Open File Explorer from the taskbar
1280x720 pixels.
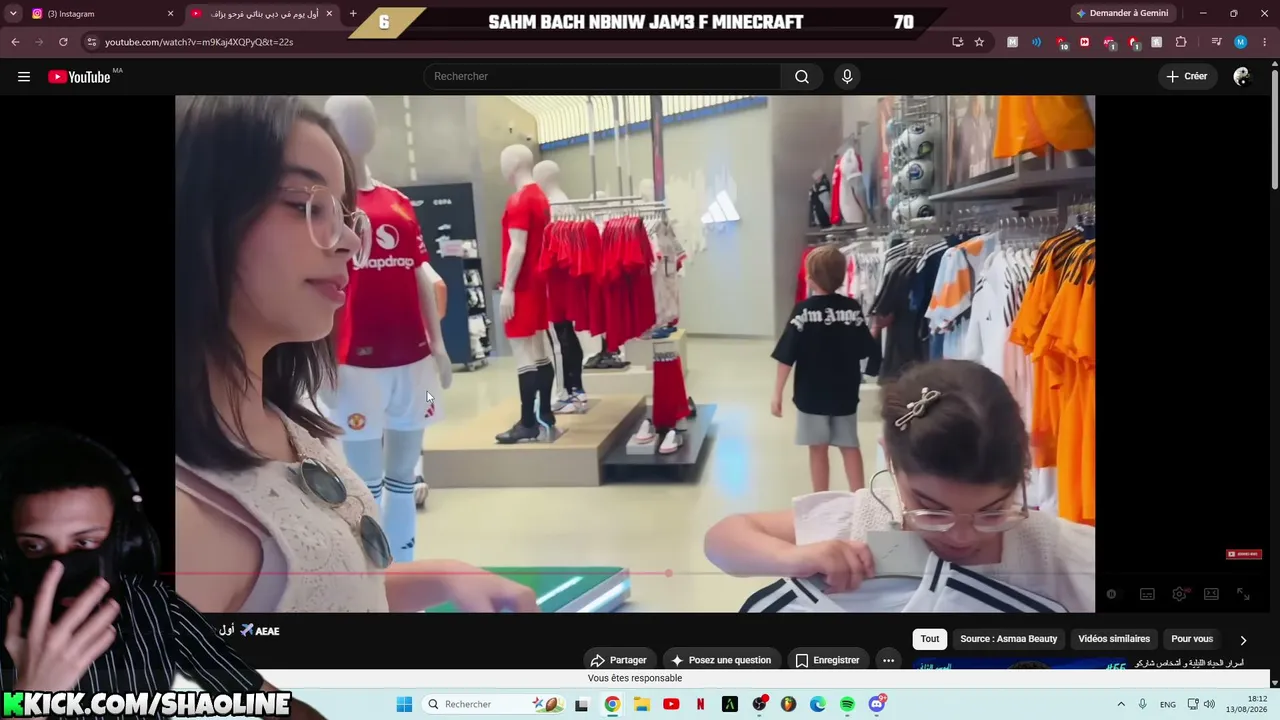[641, 704]
